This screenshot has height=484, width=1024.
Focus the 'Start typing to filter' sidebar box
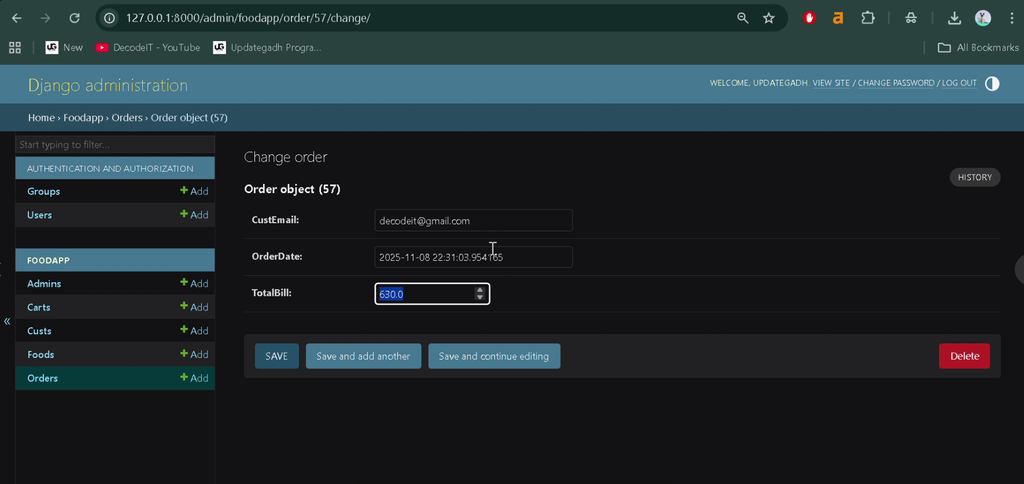tap(115, 144)
